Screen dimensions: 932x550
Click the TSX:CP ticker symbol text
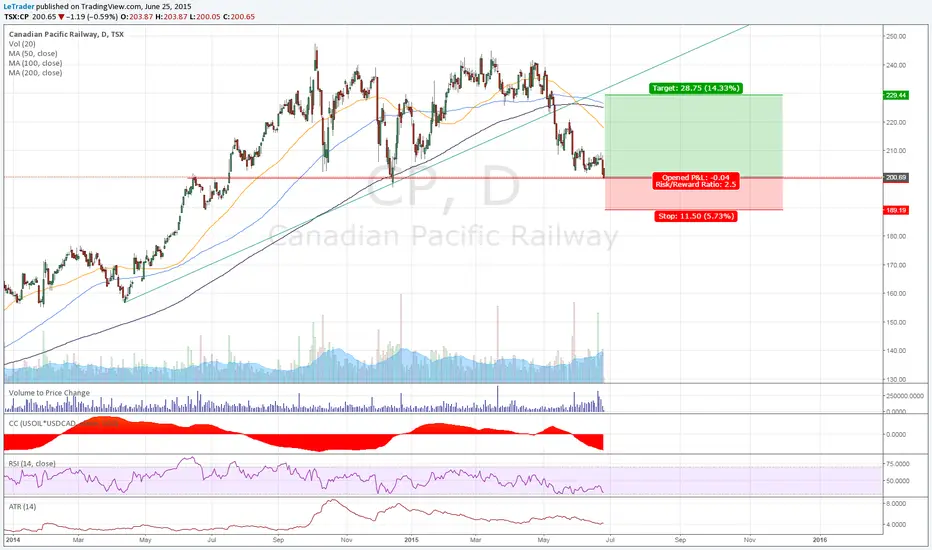coord(17,17)
